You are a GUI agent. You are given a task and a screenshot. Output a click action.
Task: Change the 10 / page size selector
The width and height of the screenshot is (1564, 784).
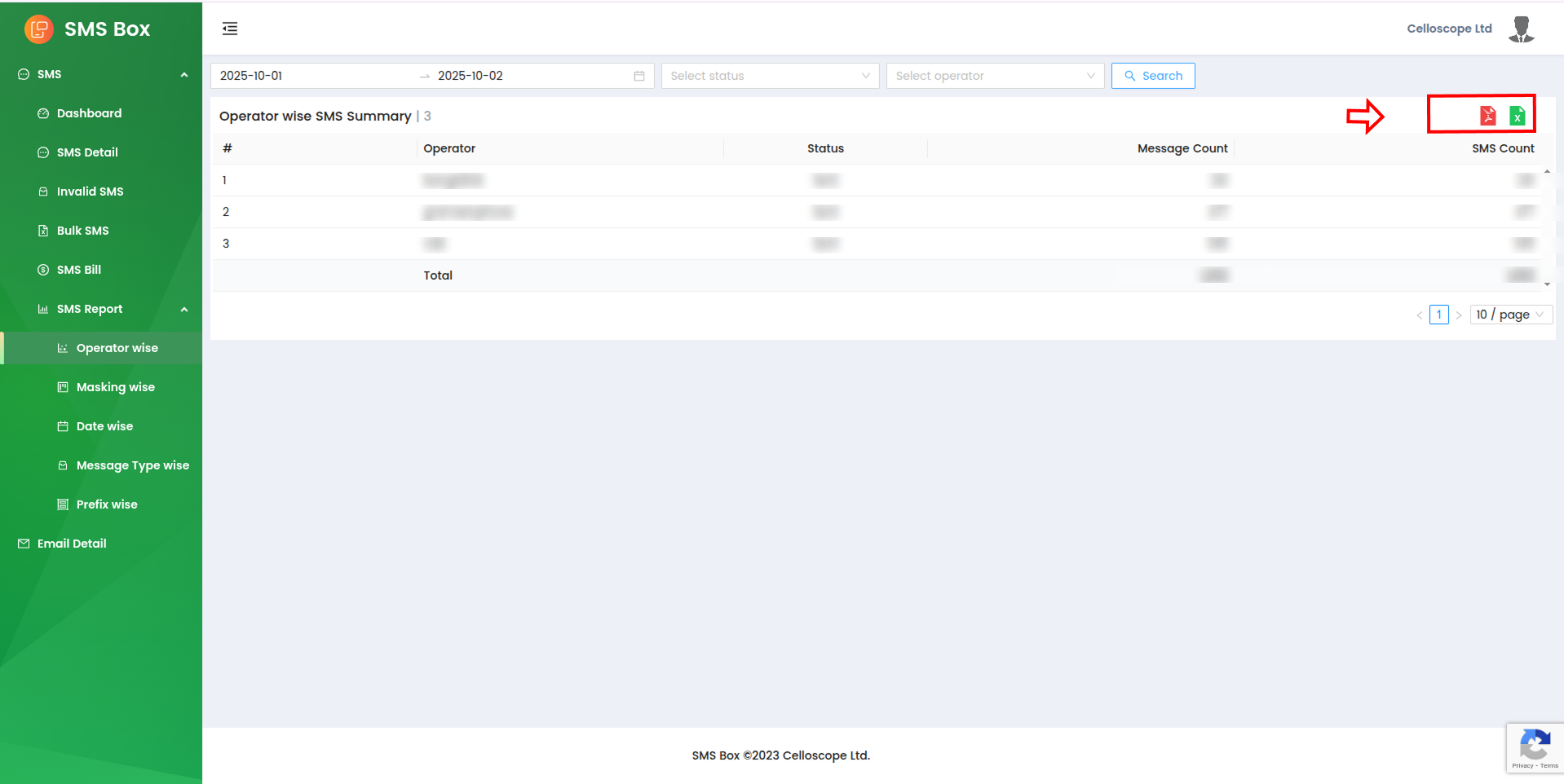coord(1510,315)
